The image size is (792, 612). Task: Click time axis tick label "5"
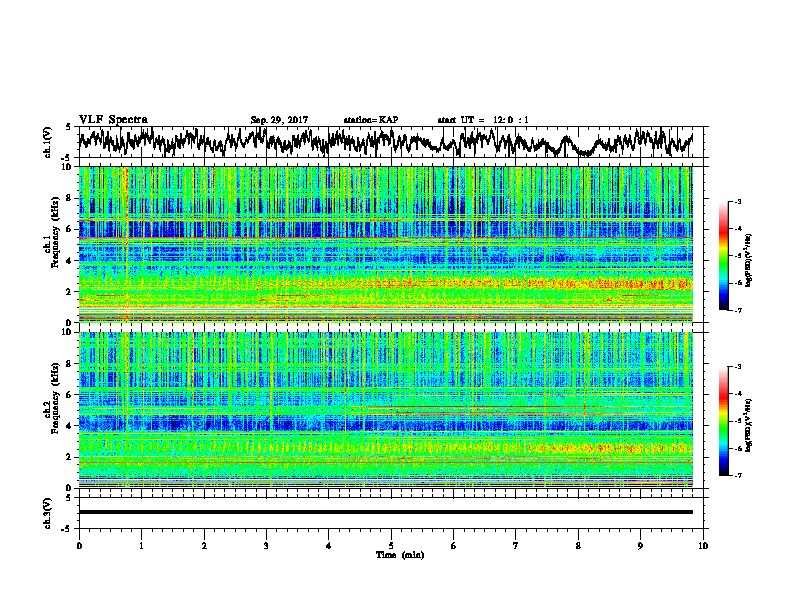point(391,546)
